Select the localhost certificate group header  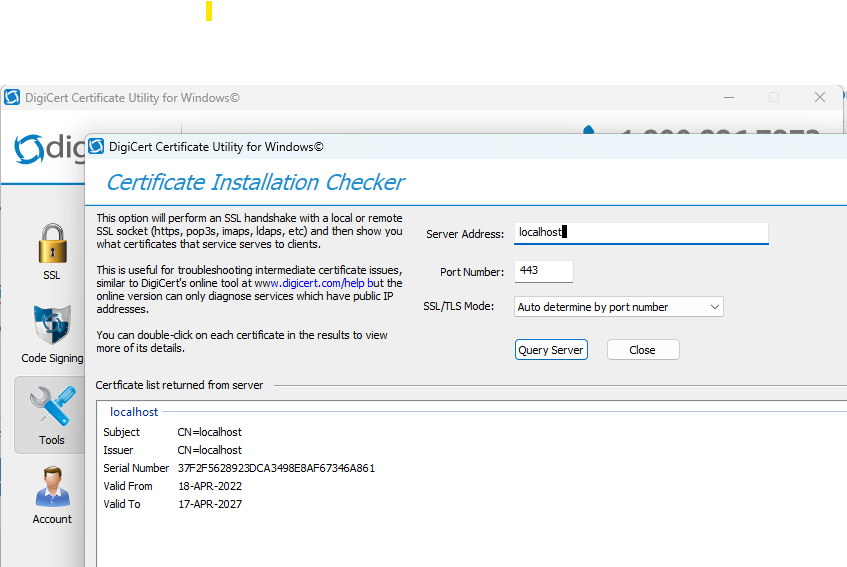point(134,412)
